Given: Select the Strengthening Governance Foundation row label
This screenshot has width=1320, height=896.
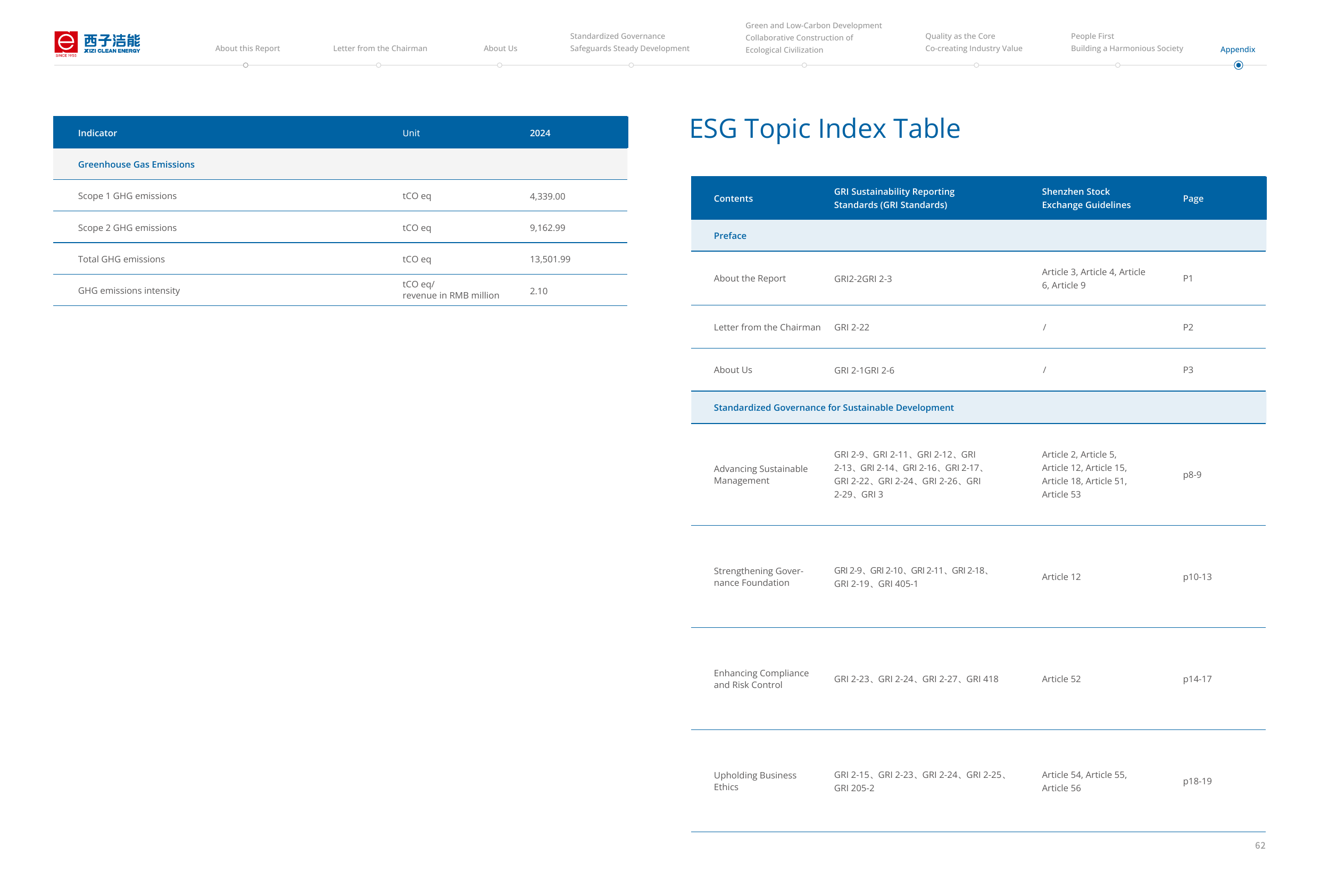Looking at the screenshot, I should pos(758,577).
